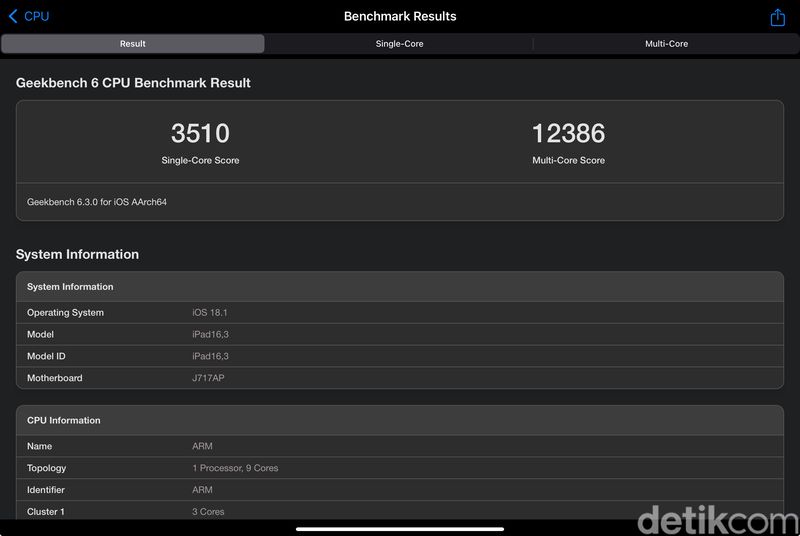Select the Multi-Core Score label
The height and width of the screenshot is (536, 800).
568,160
